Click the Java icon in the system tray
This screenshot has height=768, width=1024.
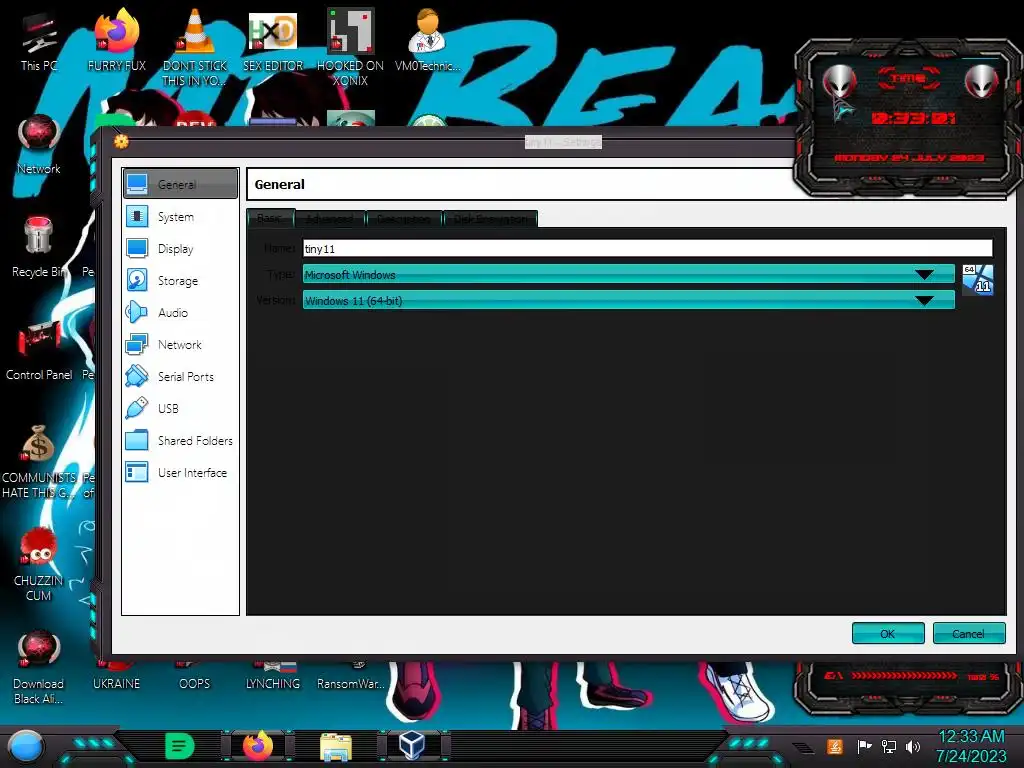coord(835,746)
